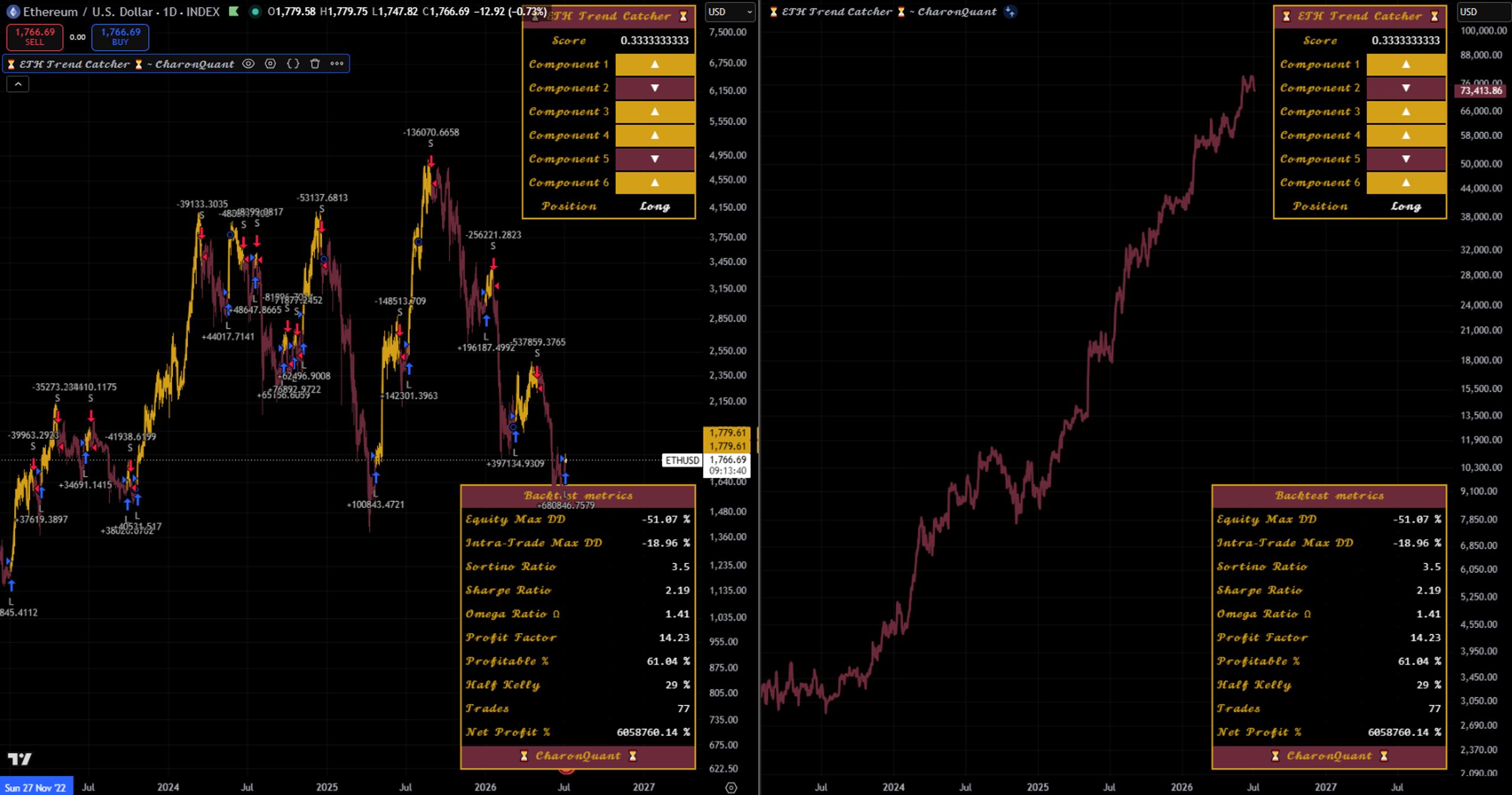Click the Ethereum symbol logo icon
Viewport: 1512px width, 795px height.
(12, 12)
